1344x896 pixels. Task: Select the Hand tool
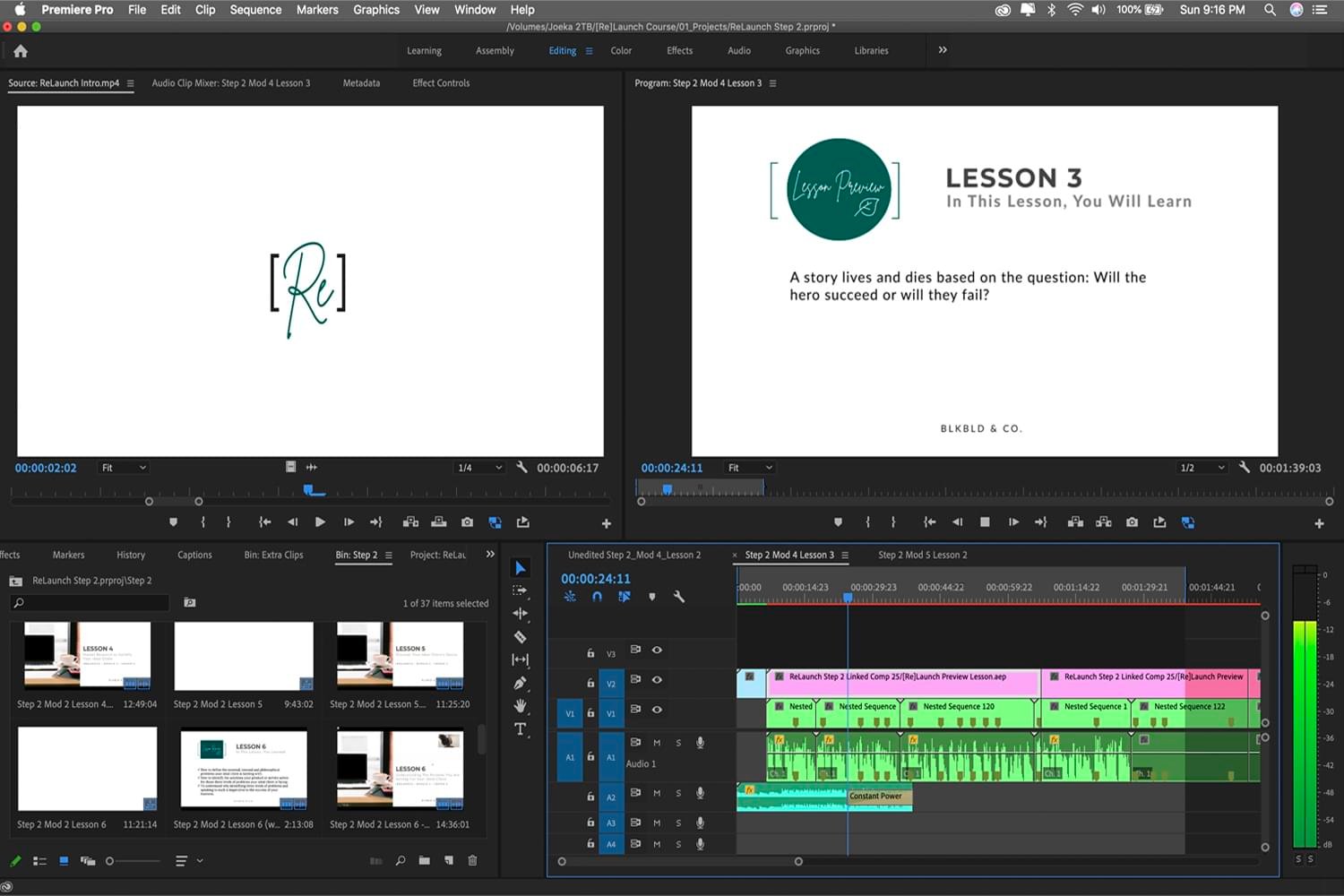tap(520, 706)
